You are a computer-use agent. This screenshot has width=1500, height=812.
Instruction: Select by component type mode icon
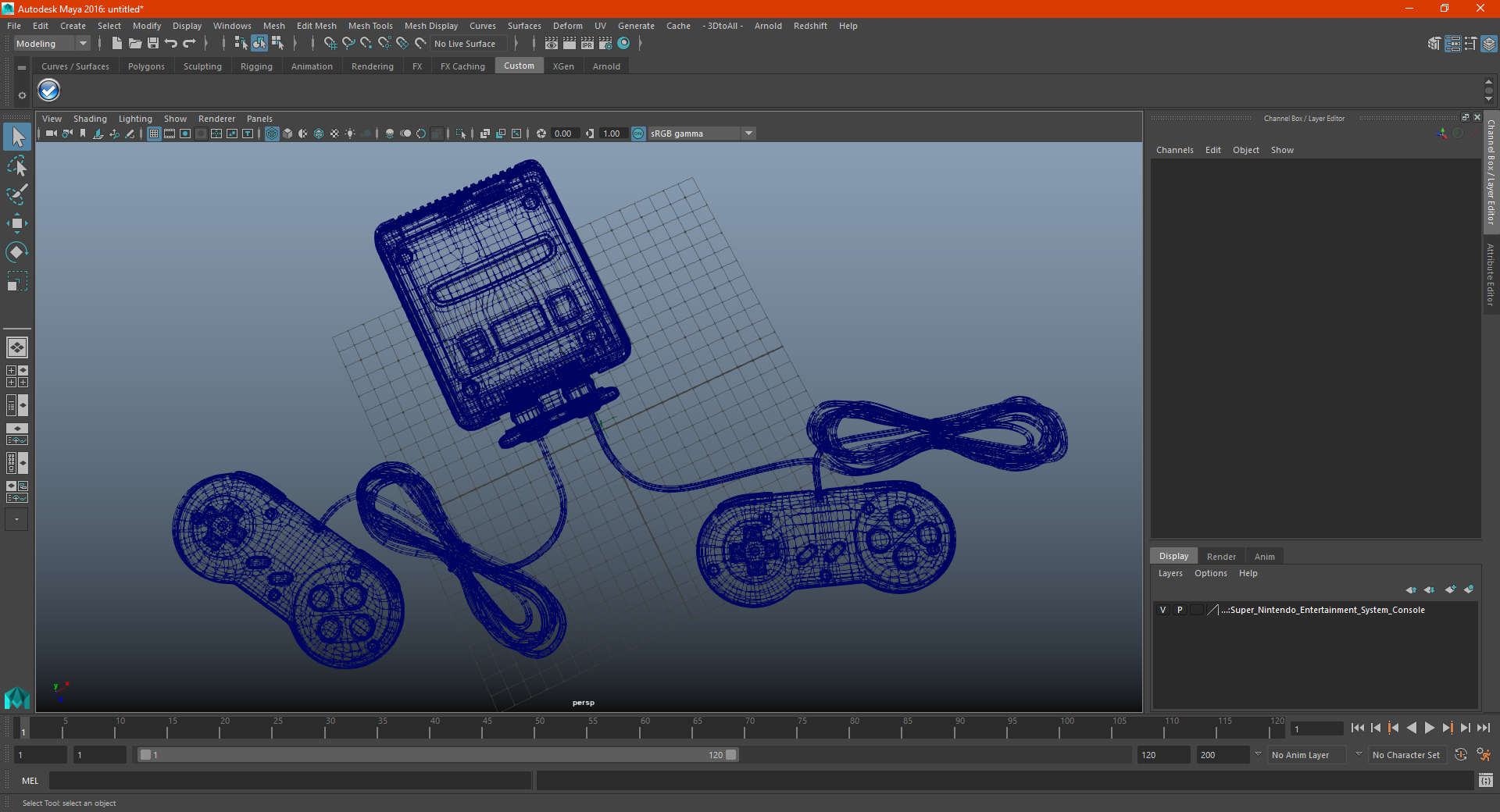tap(277, 44)
